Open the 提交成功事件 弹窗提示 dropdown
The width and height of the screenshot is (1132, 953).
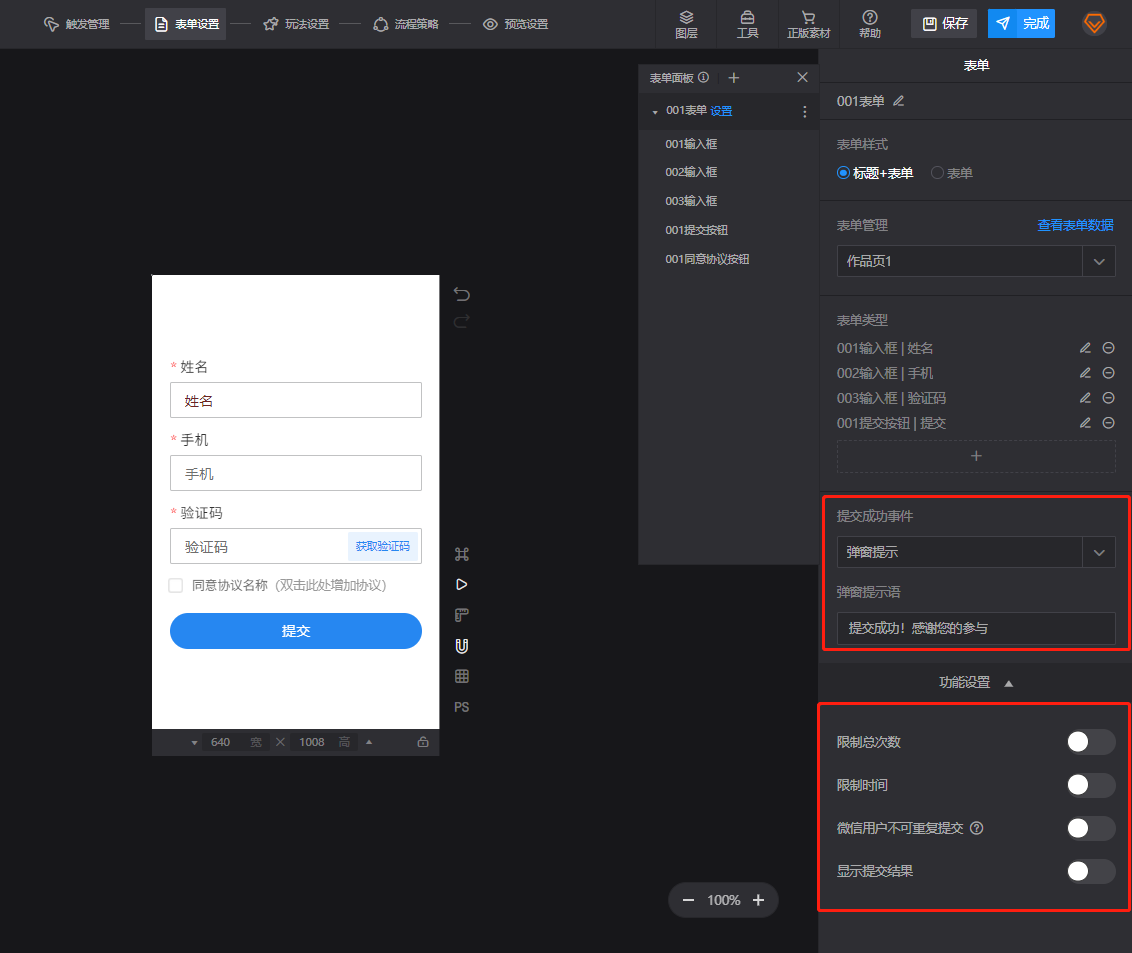click(975, 552)
